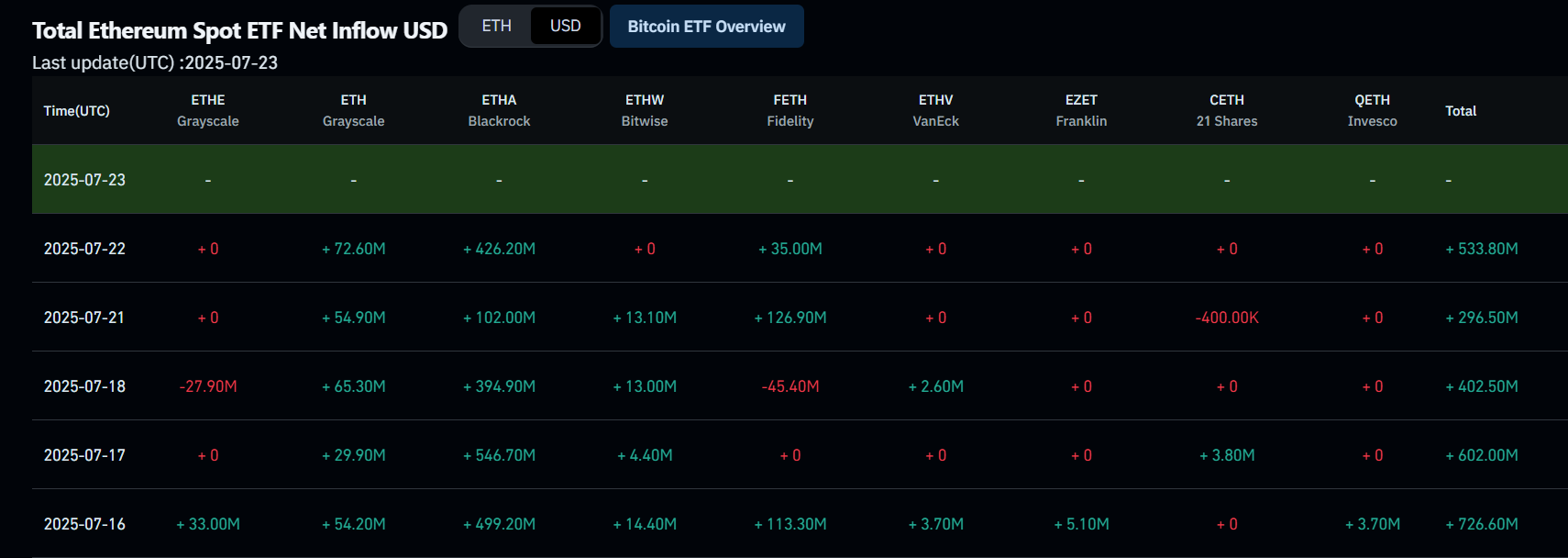1568x558 pixels.
Task: Click the ETHE Grayscale column header
Action: pyautogui.click(x=208, y=110)
